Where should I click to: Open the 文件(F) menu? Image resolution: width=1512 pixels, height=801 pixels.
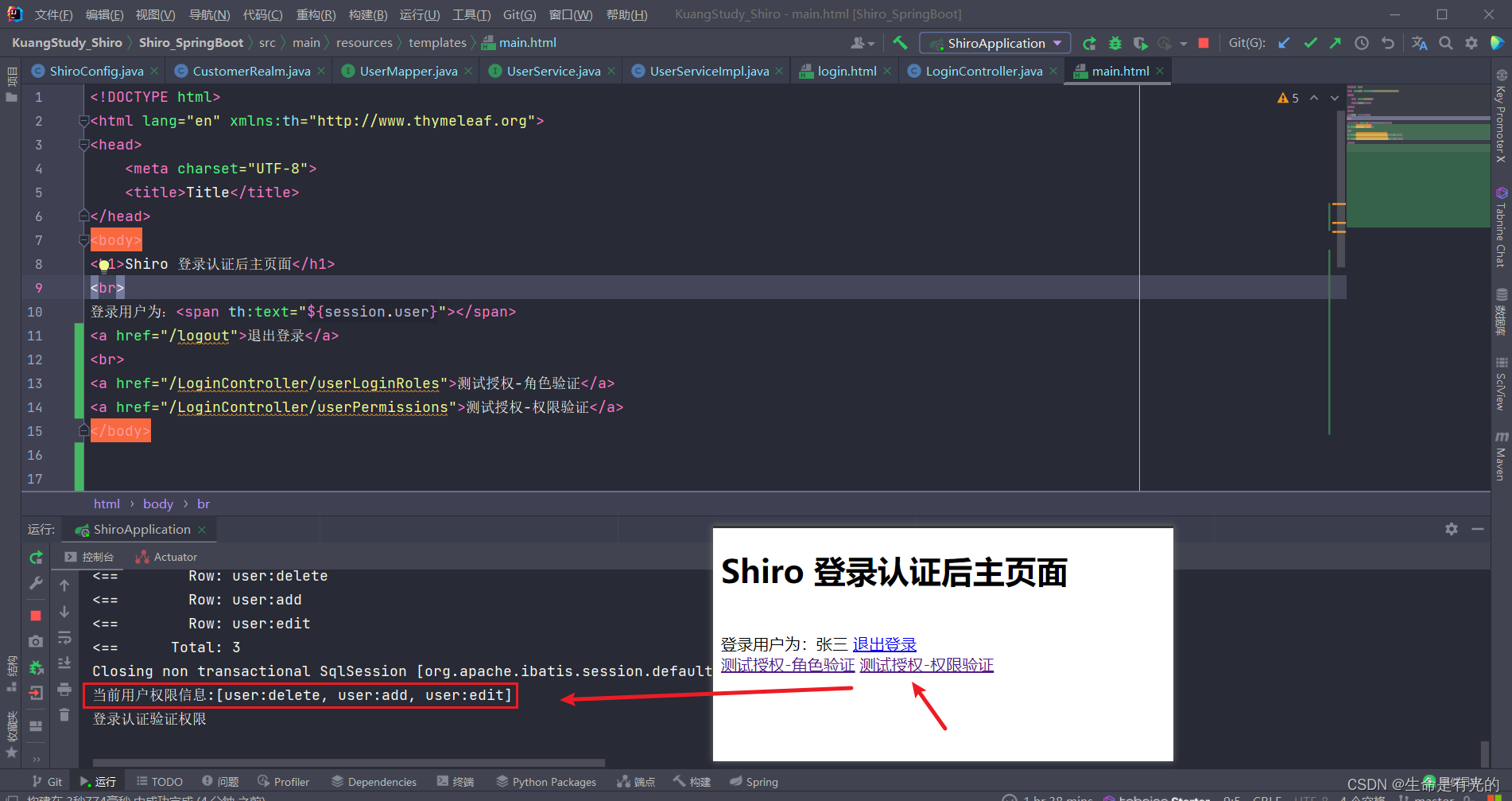(54, 14)
